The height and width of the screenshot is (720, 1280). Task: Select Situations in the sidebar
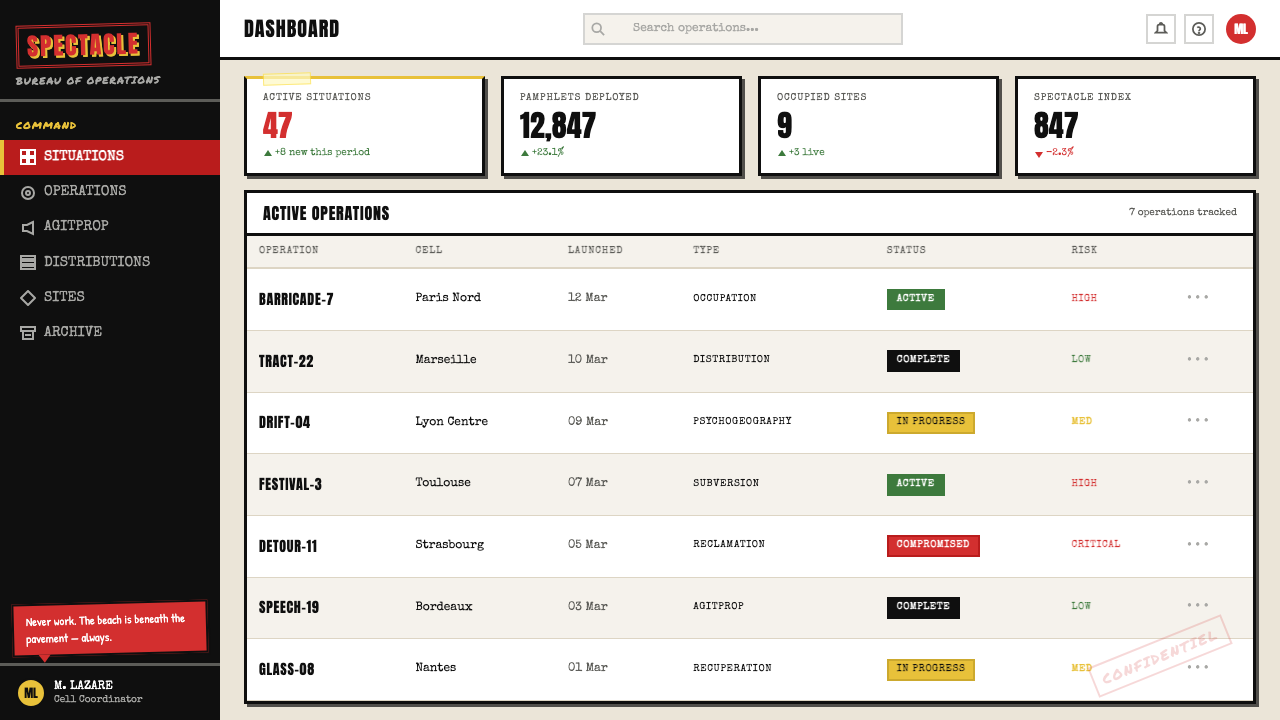tap(110, 157)
